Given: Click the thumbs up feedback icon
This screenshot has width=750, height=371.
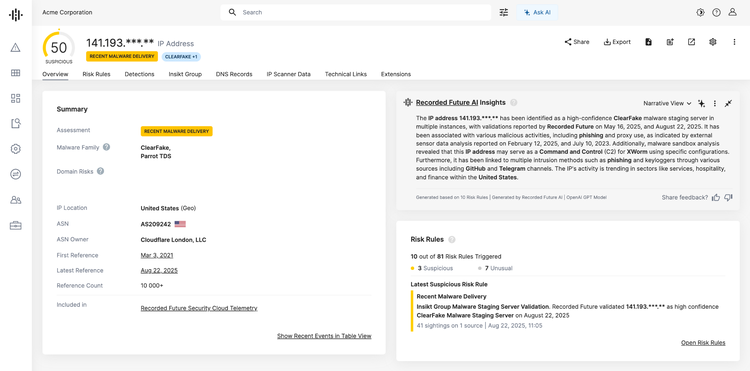Looking at the screenshot, I should click(716, 197).
